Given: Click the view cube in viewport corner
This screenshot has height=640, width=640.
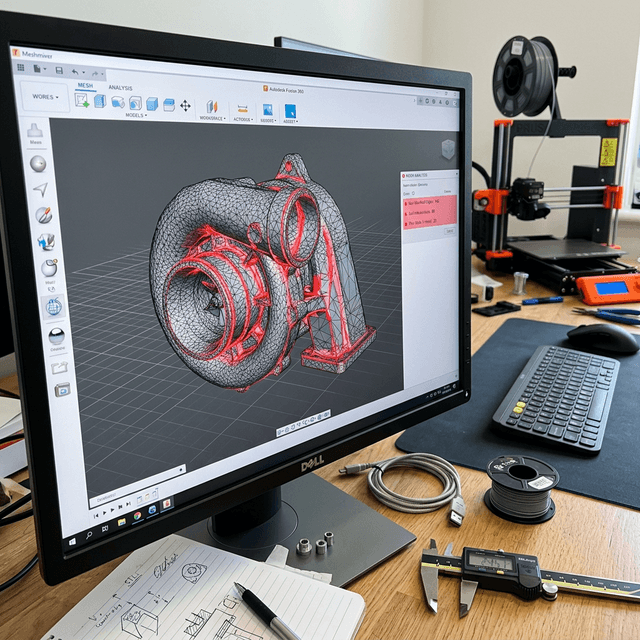Looking at the screenshot, I should pos(448,149).
